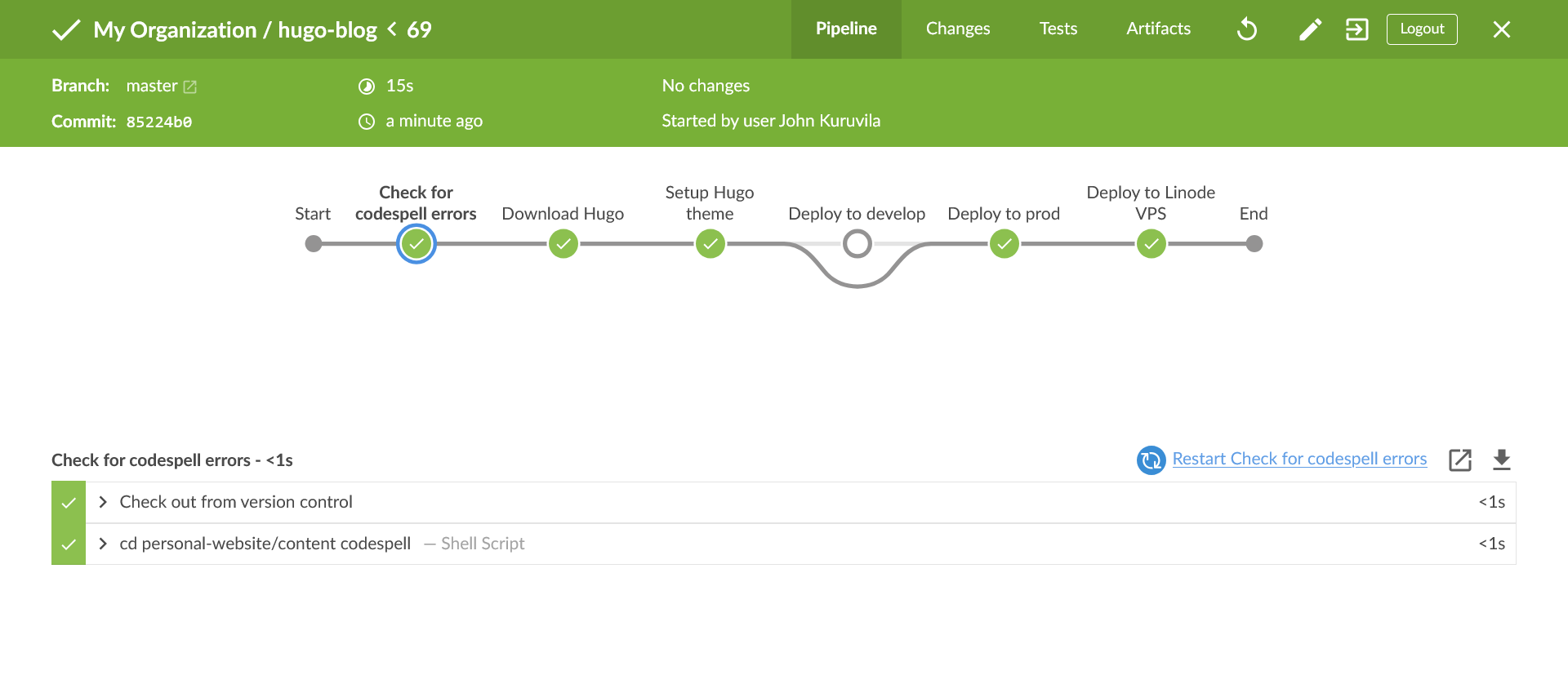Select the Setup Hugo theme stage node
Viewport: 1568px width, 684px height.
[x=710, y=243]
